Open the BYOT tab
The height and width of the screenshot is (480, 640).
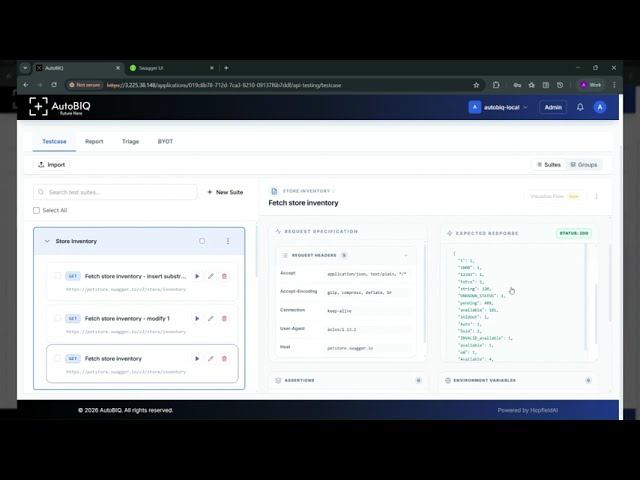(165, 141)
